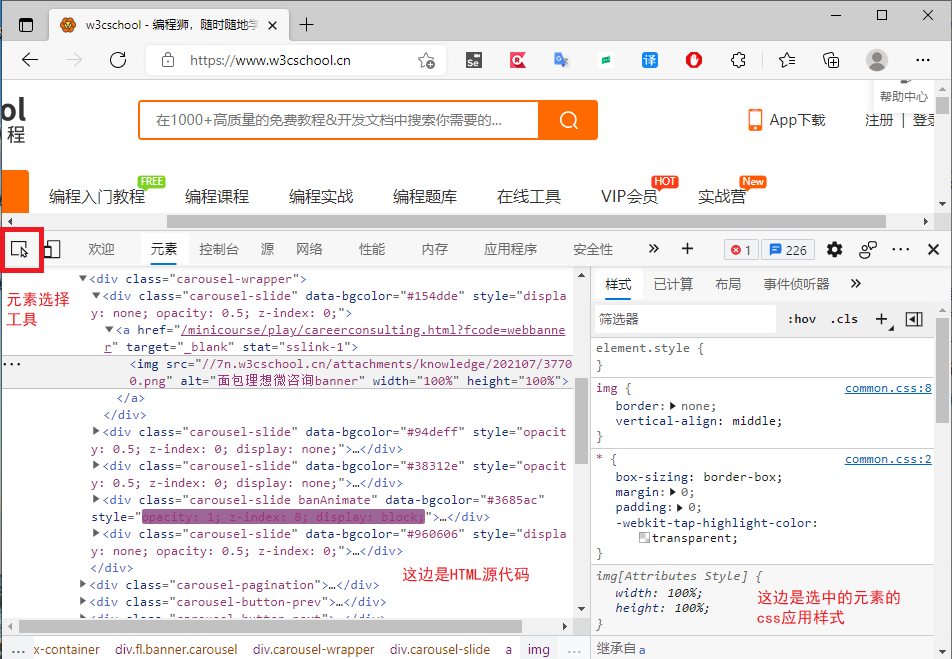Click the 筛选器 style filter field

point(685,319)
